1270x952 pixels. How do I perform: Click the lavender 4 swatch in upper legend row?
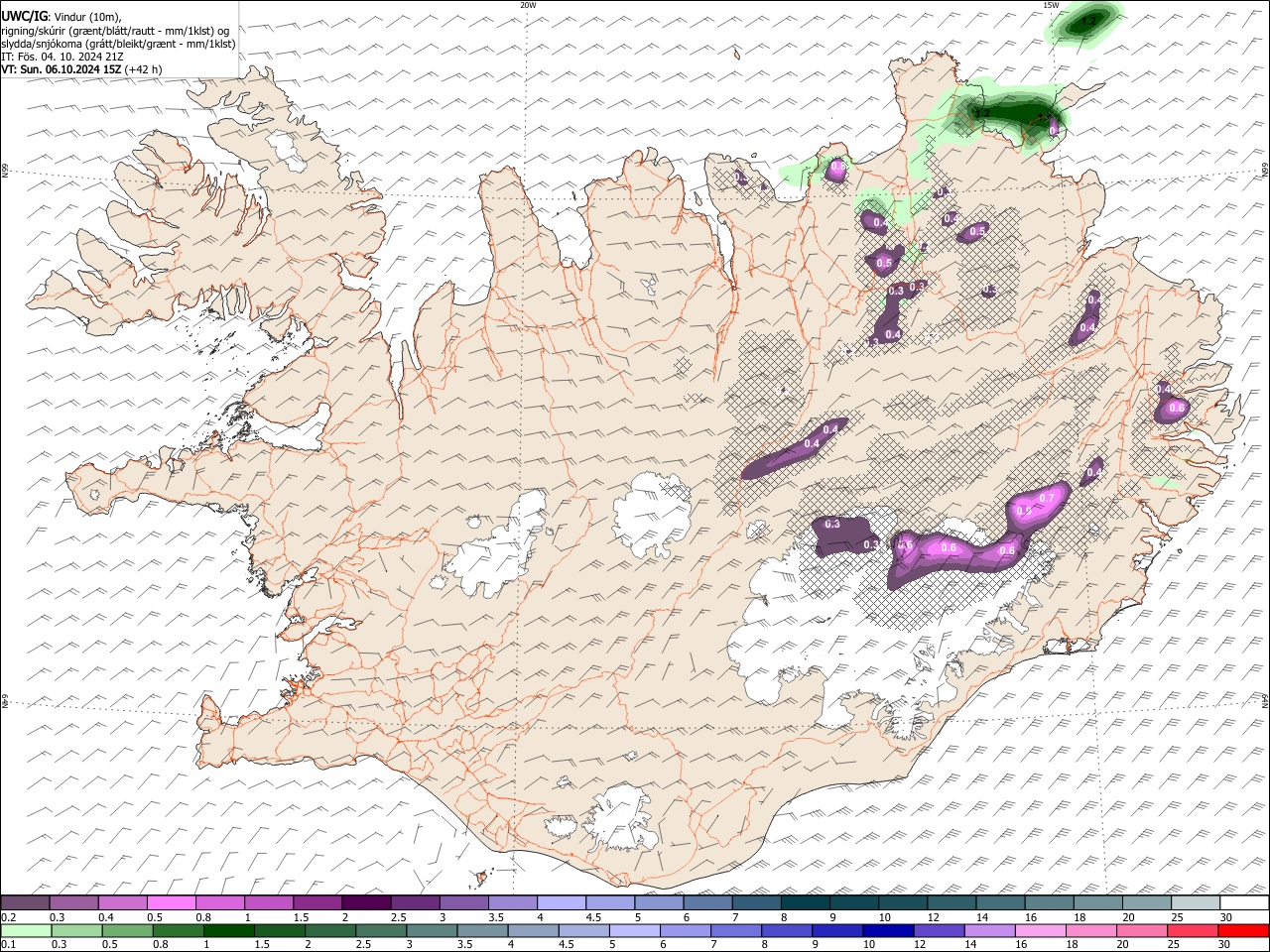coord(561,903)
